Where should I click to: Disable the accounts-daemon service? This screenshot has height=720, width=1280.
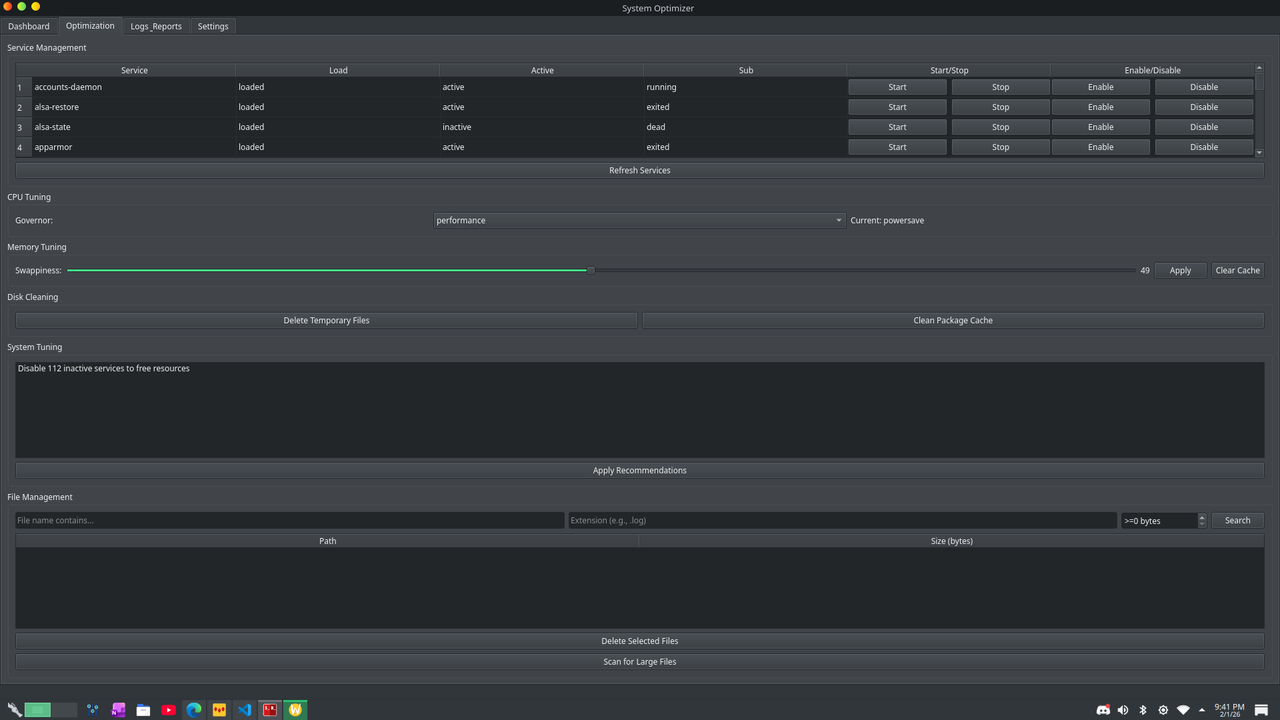[1204, 87]
